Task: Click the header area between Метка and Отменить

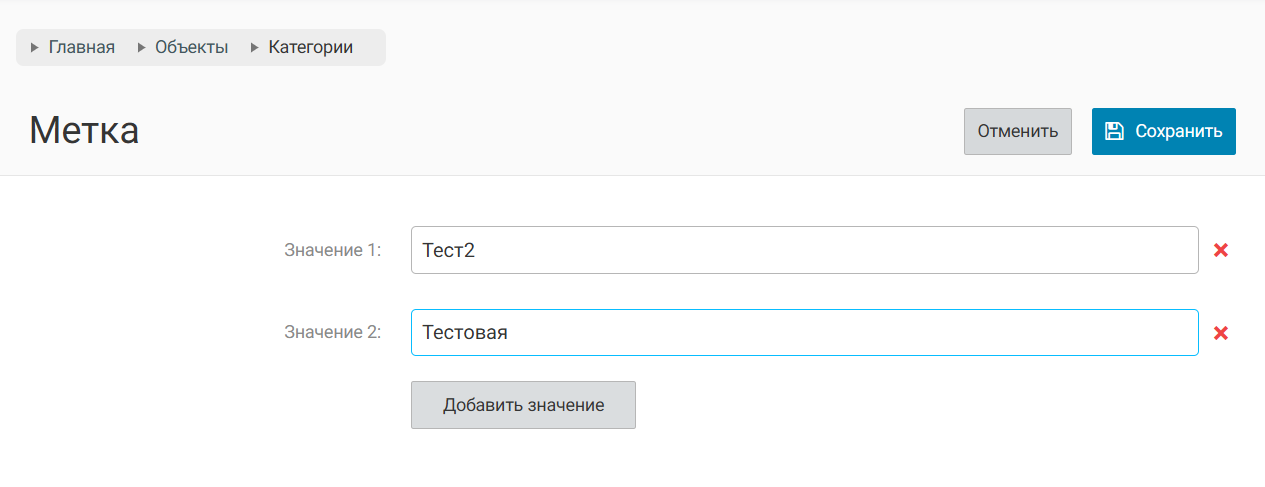Action: (x=550, y=131)
